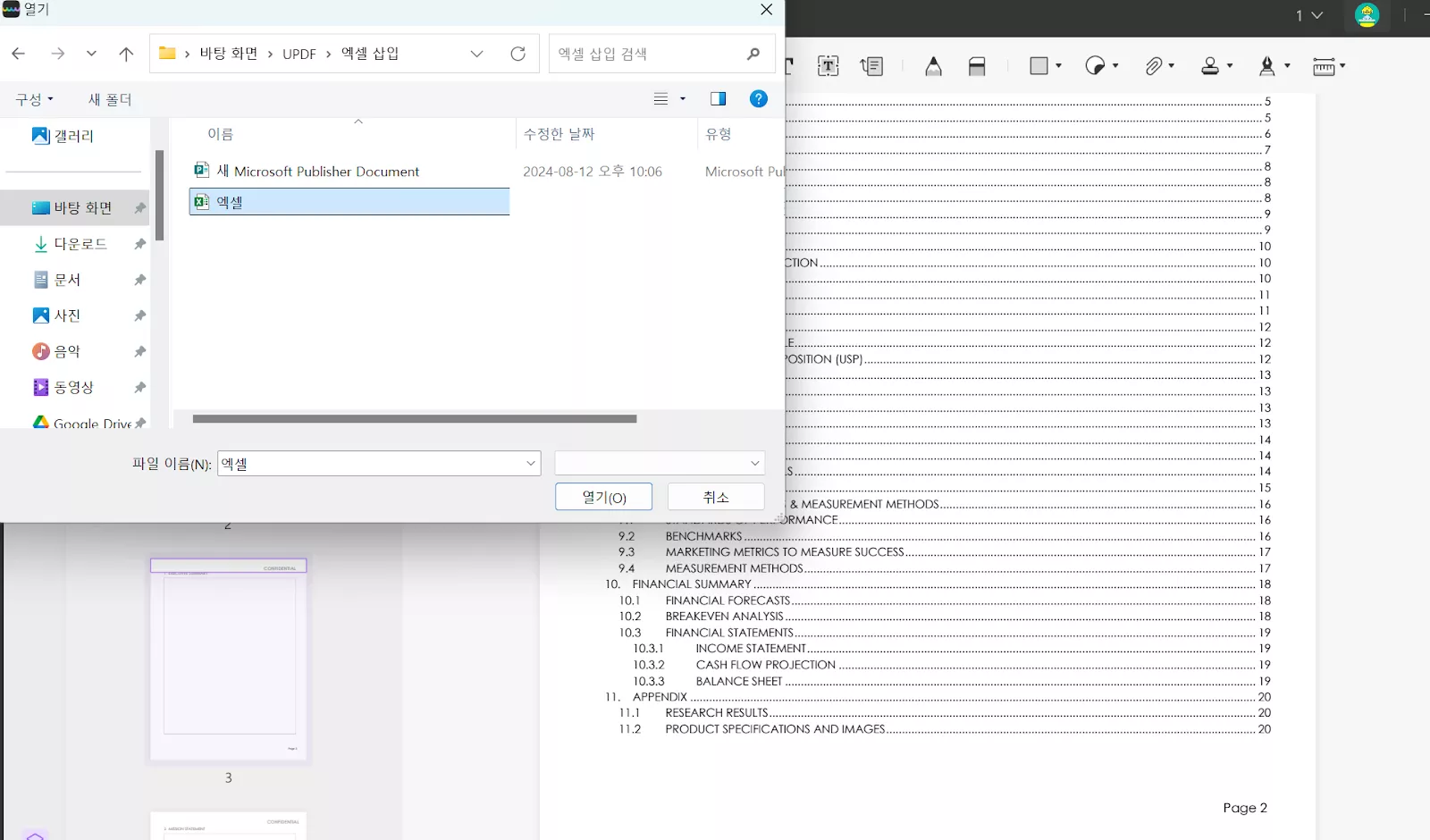Screen dimensions: 1430x840
Task: Expand attachment tool options
Action: pos(1172,65)
